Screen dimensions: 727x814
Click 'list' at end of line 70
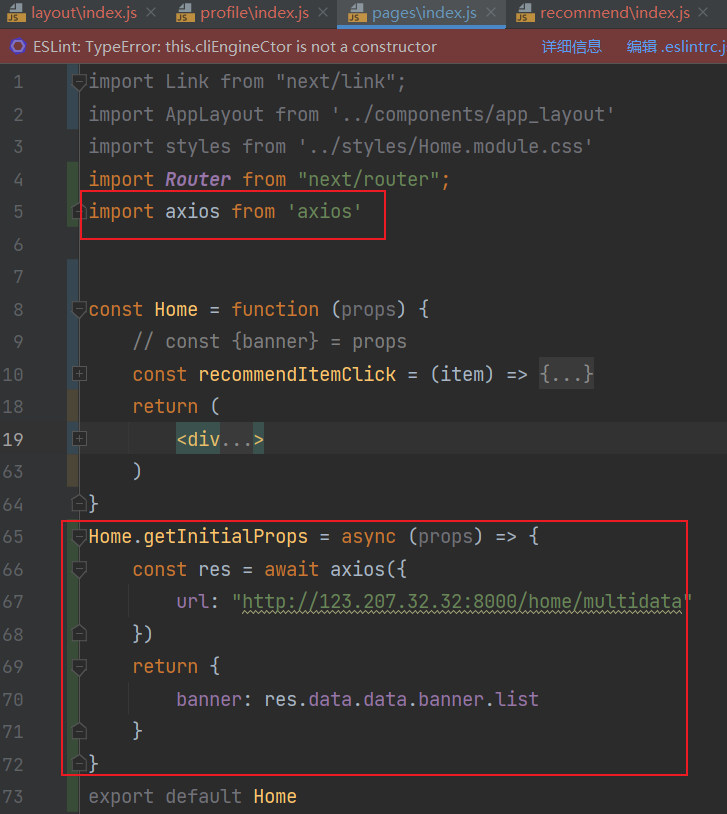tap(517, 699)
